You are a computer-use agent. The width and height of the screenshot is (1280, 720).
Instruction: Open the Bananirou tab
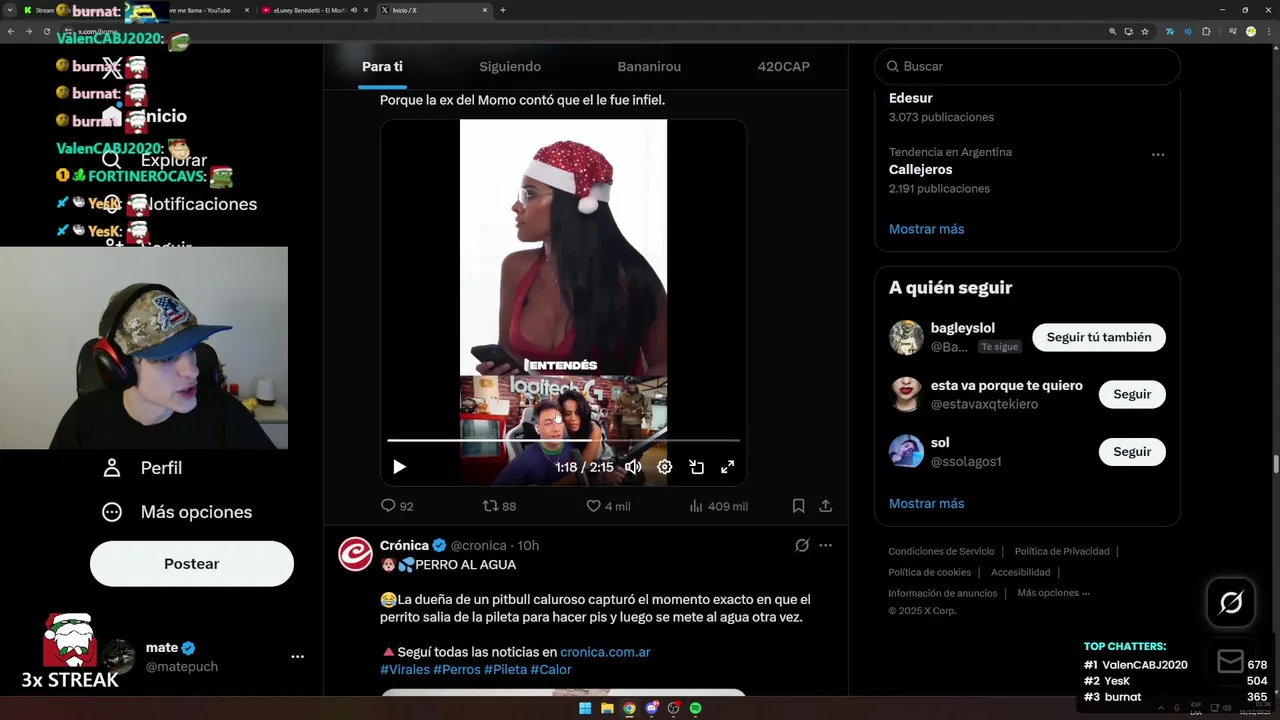point(649,66)
